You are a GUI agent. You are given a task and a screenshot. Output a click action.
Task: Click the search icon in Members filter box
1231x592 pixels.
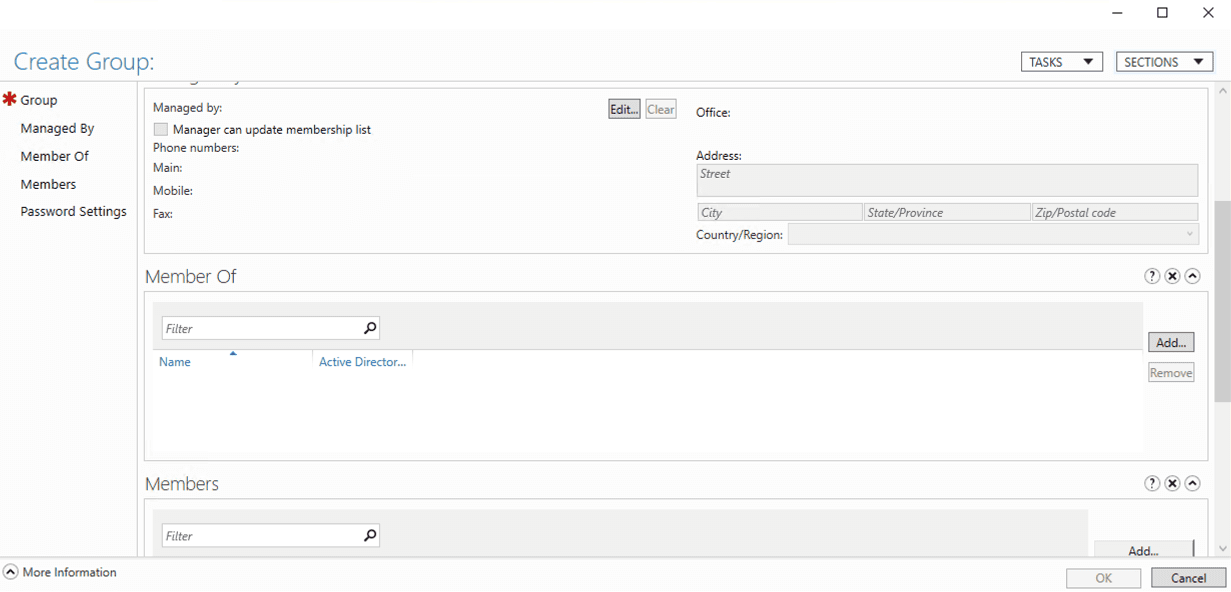pos(369,535)
